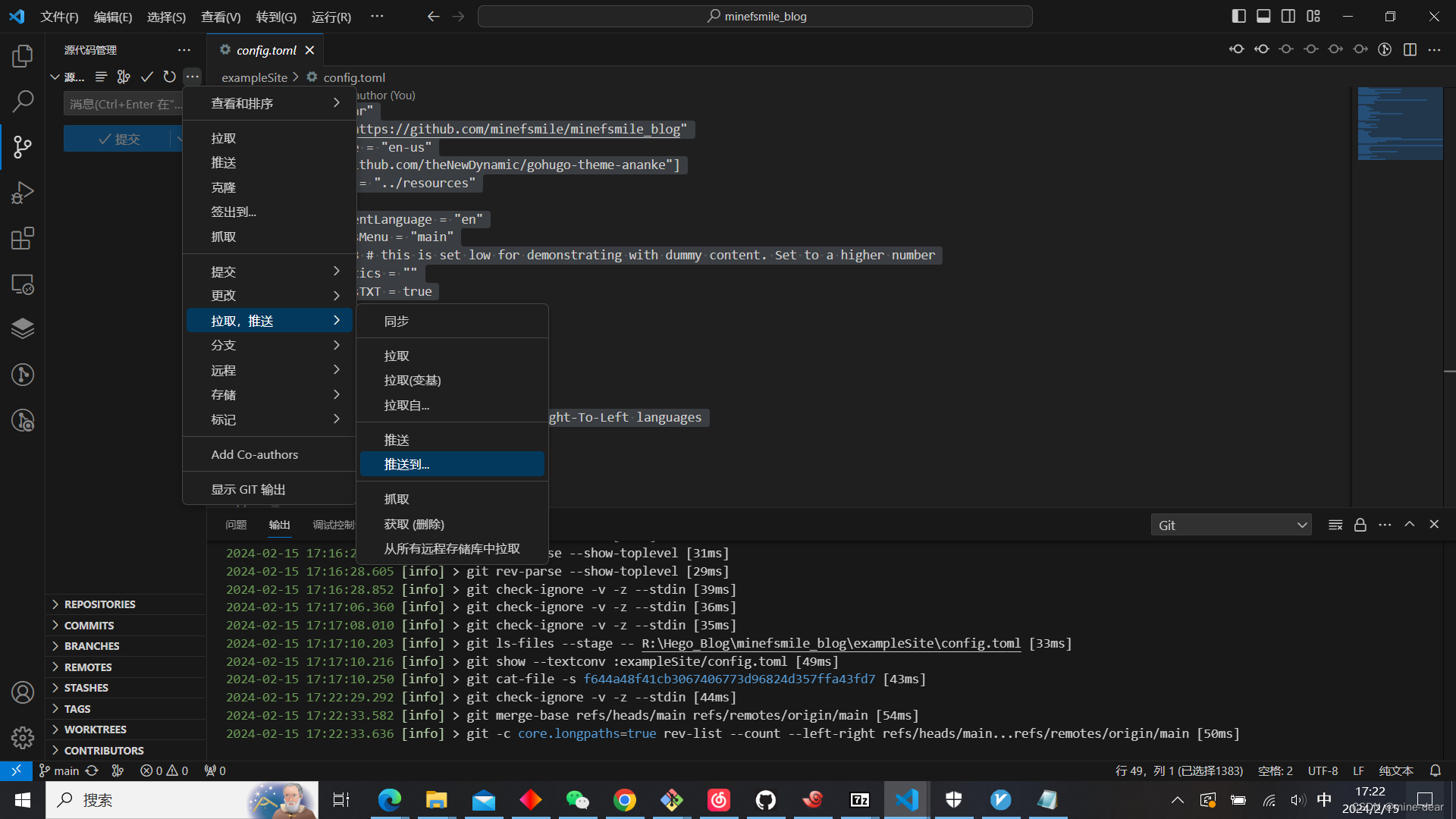
Task: Click the refresh icon in source control header
Action: click(169, 77)
